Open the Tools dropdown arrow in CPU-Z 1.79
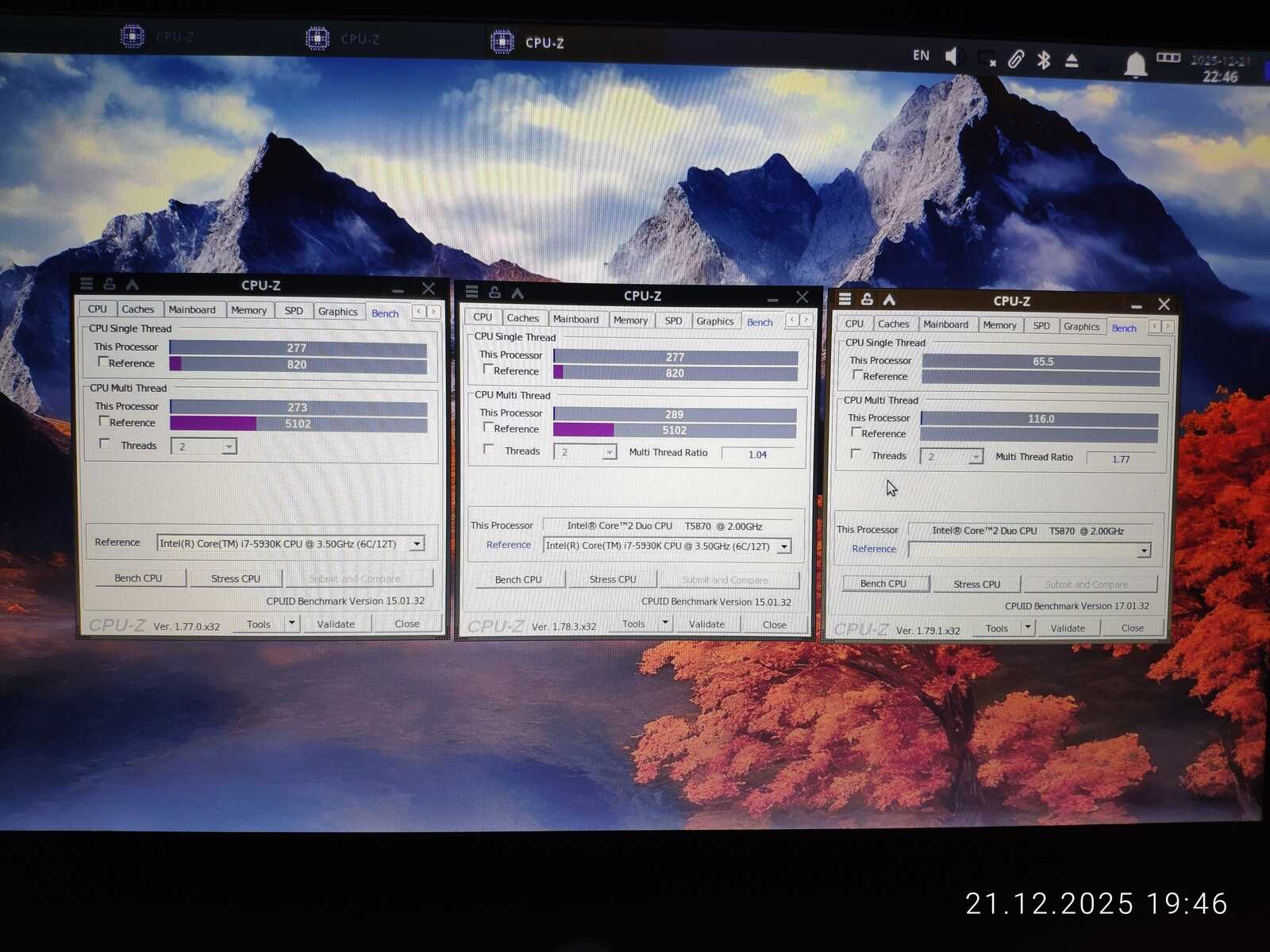The height and width of the screenshot is (952, 1270). point(1028,628)
